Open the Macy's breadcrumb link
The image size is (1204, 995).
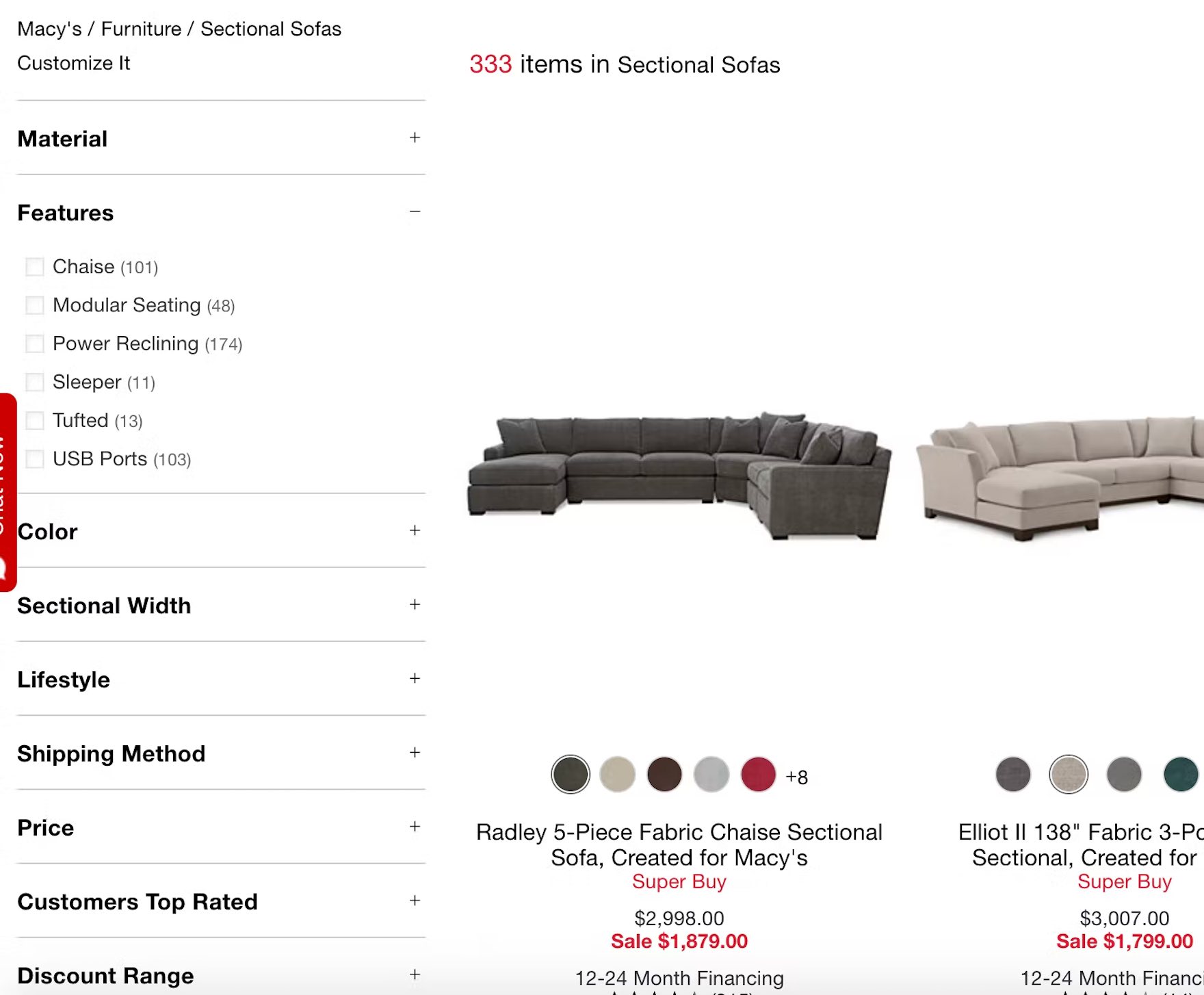(x=49, y=29)
